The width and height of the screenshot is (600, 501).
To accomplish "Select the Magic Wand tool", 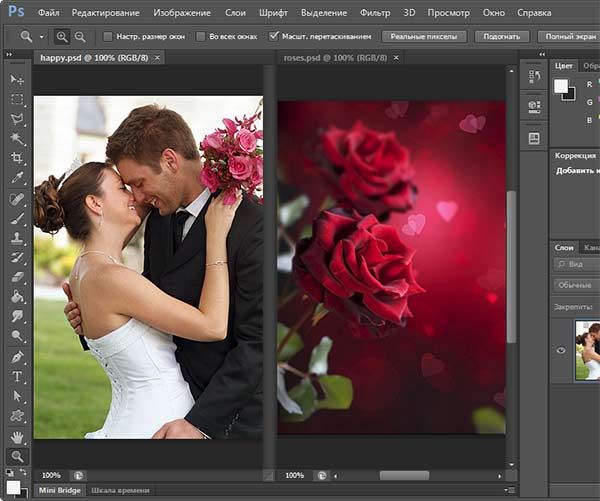I will tap(17, 139).
